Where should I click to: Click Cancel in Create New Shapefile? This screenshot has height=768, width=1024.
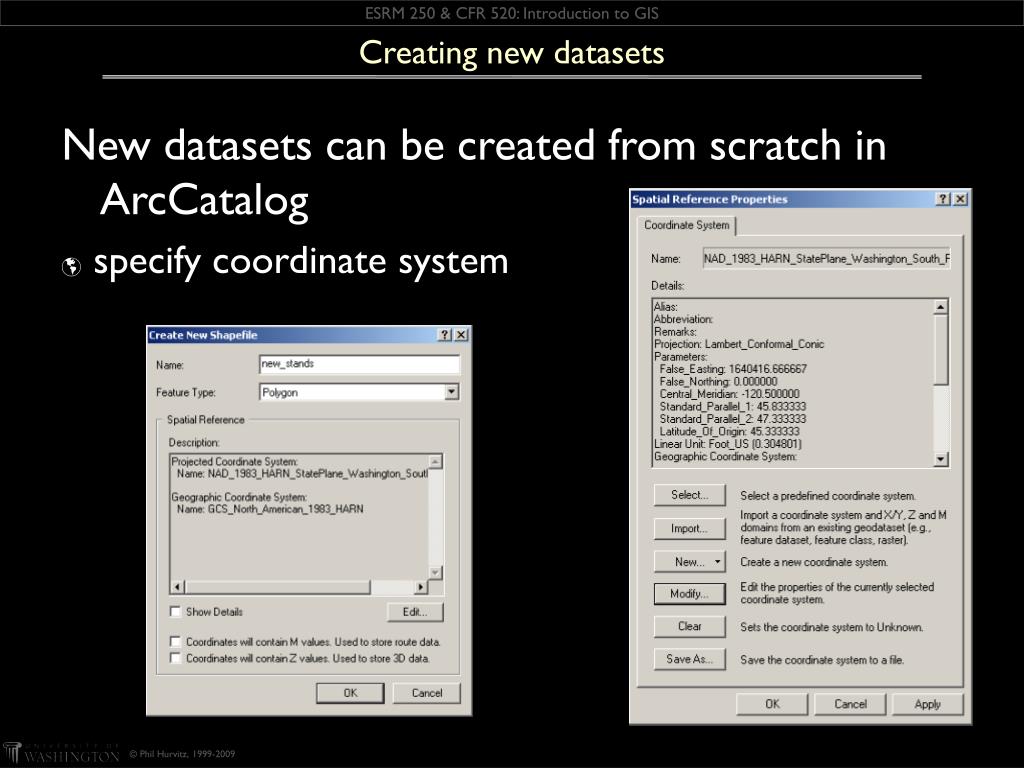point(426,693)
